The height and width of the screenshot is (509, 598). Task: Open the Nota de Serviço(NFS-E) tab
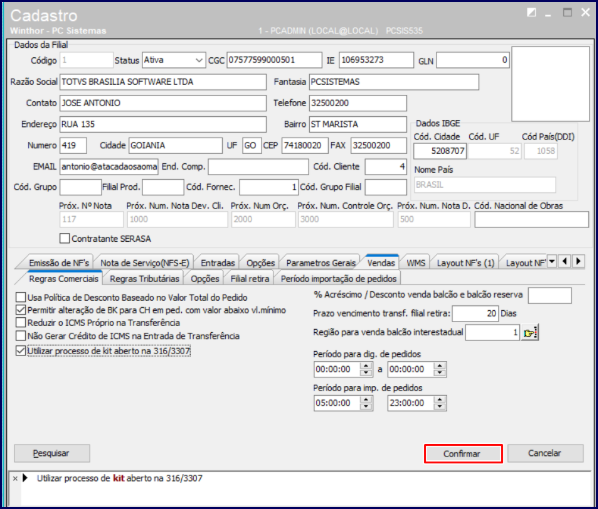(x=145, y=263)
